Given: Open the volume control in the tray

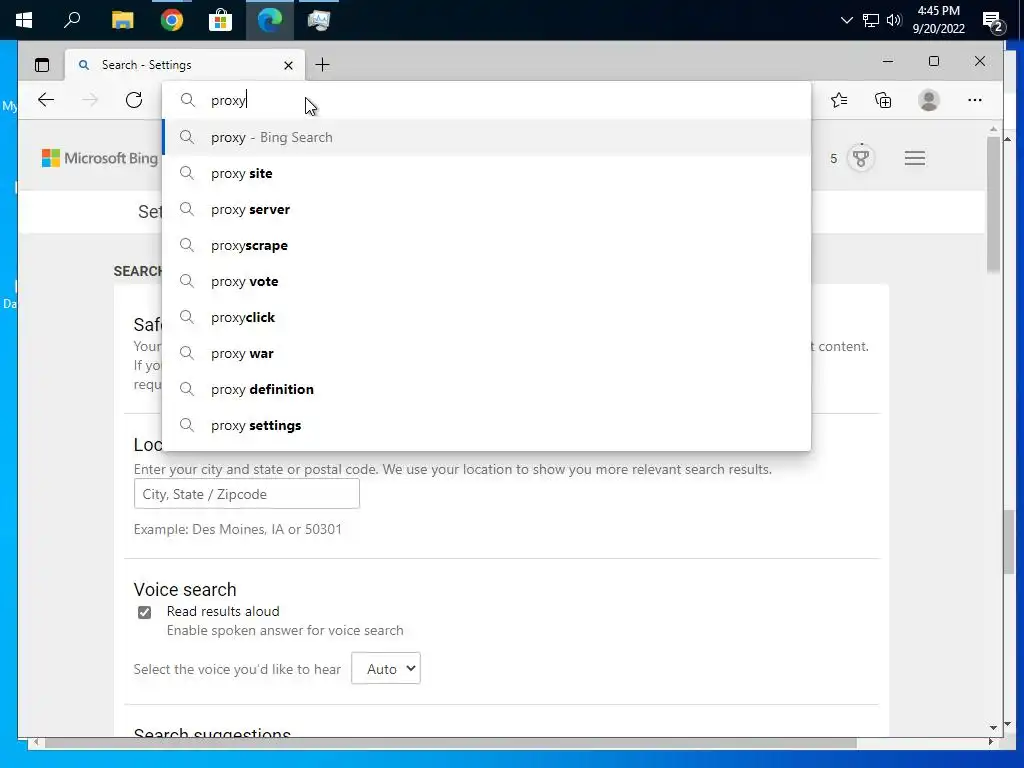Looking at the screenshot, I should click(x=894, y=20).
